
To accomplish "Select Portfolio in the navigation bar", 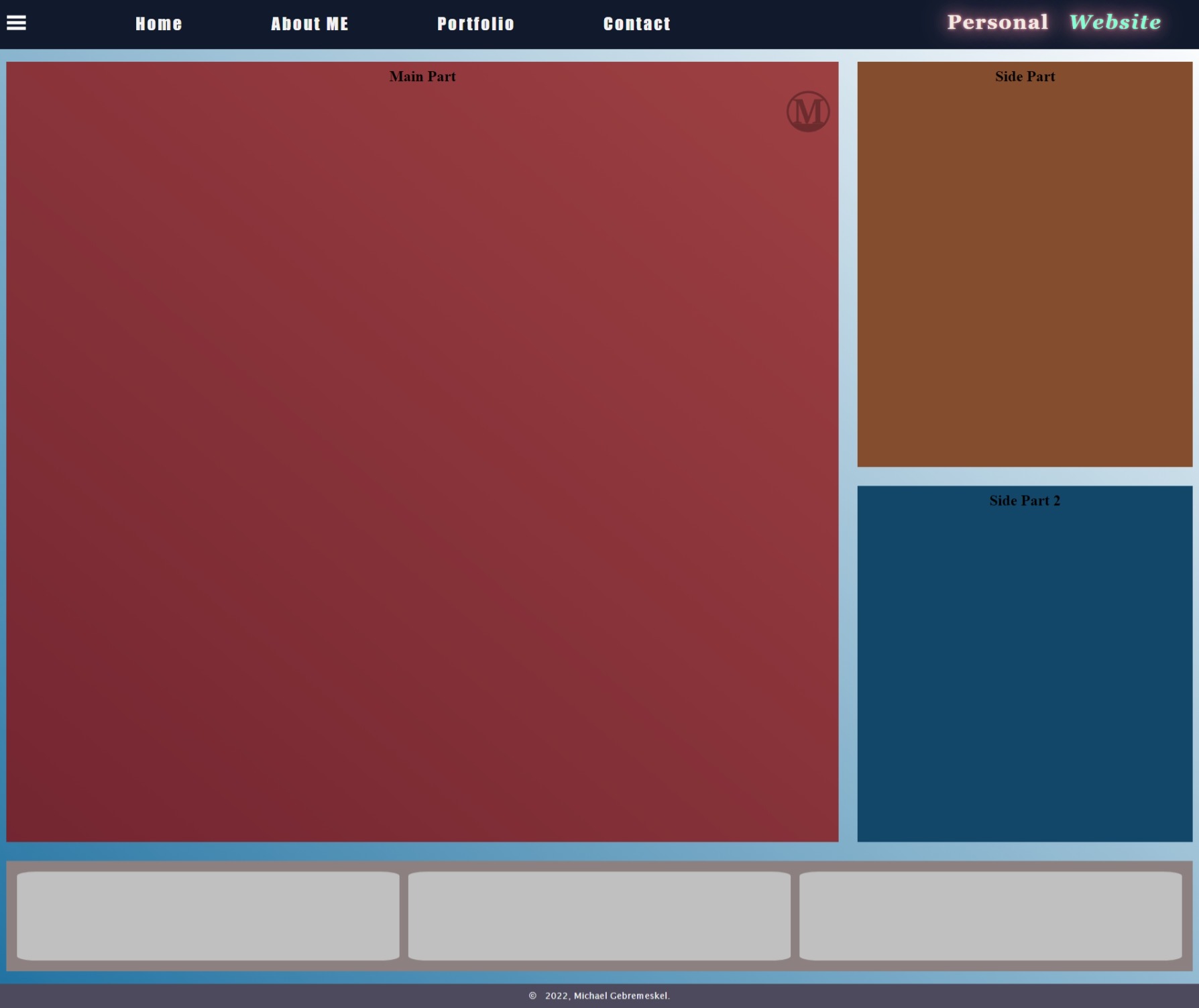I will [x=475, y=24].
